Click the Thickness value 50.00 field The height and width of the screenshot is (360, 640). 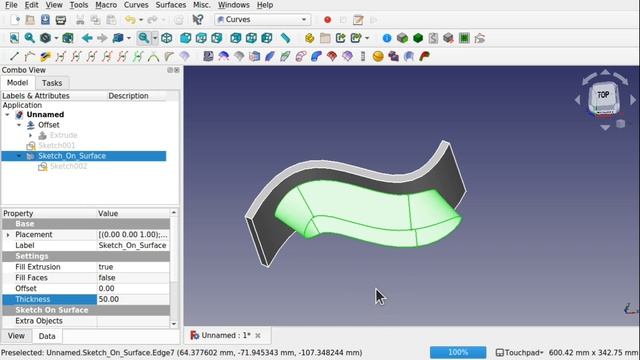tap(133, 299)
